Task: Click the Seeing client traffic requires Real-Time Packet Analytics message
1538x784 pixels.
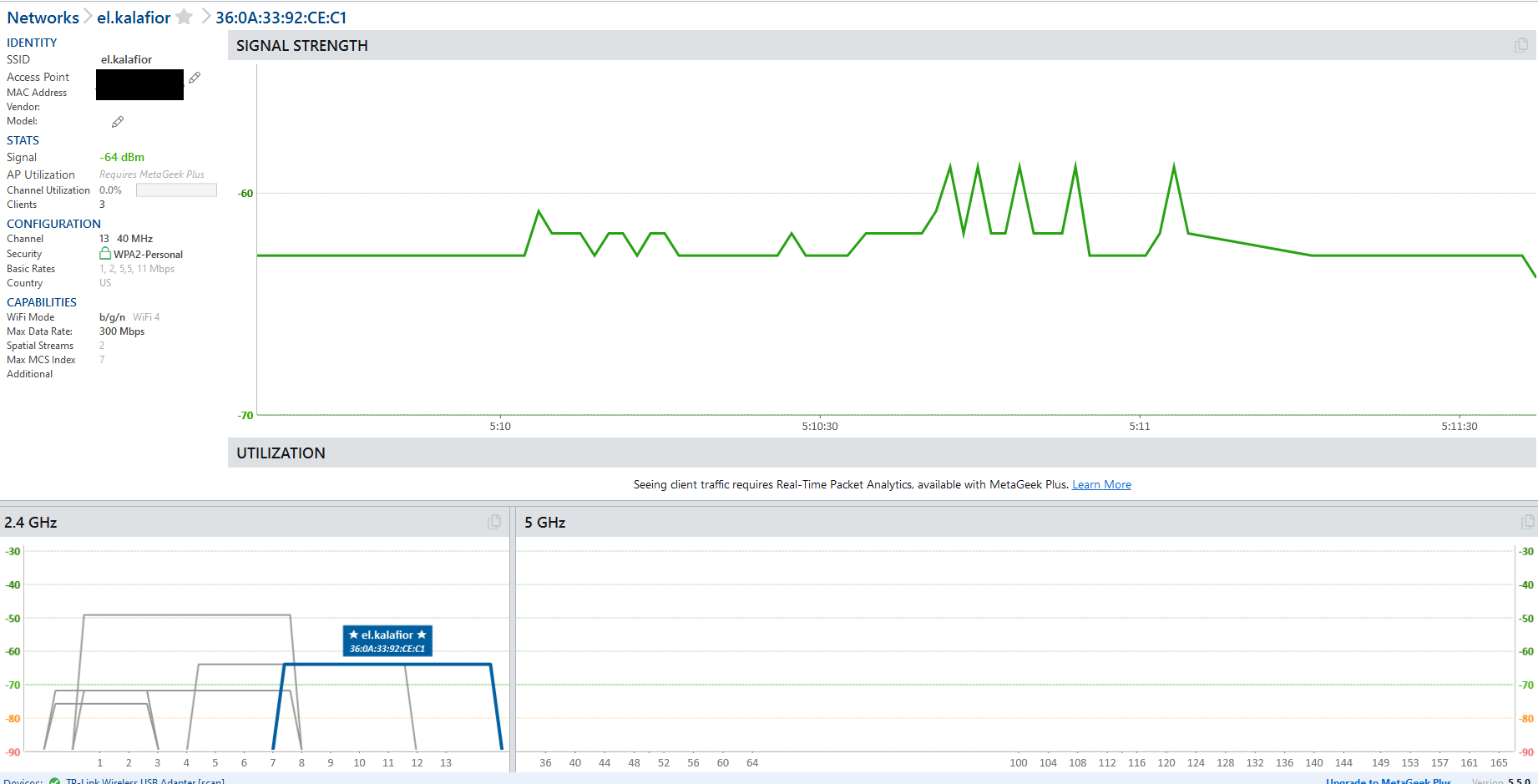Action: (851, 484)
